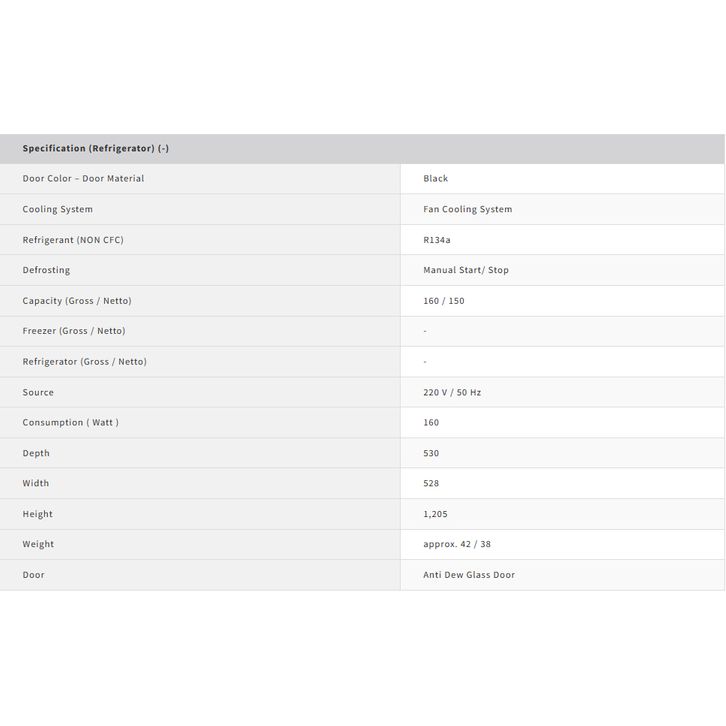Select the approx. 42 / 38 weight value
This screenshot has width=726, height=726.
pyautogui.click(x=457, y=545)
